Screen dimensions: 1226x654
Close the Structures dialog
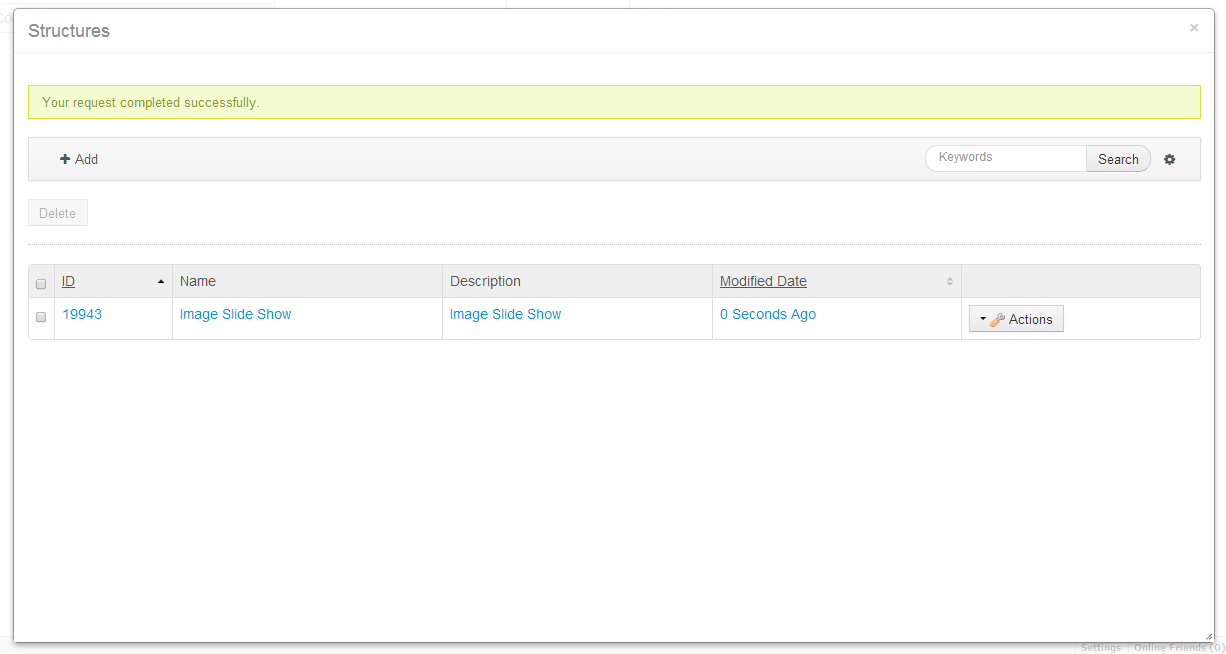tap(1194, 28)
